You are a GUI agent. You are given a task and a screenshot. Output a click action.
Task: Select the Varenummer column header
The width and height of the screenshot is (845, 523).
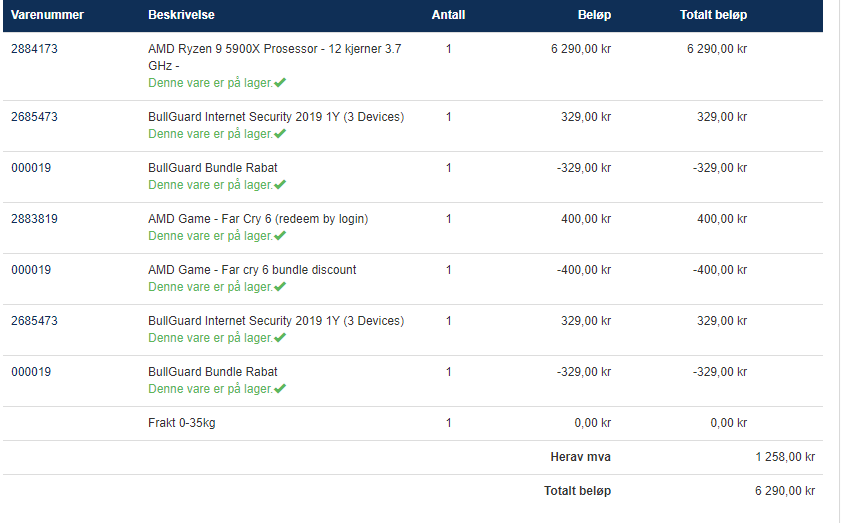pos(47,15)
